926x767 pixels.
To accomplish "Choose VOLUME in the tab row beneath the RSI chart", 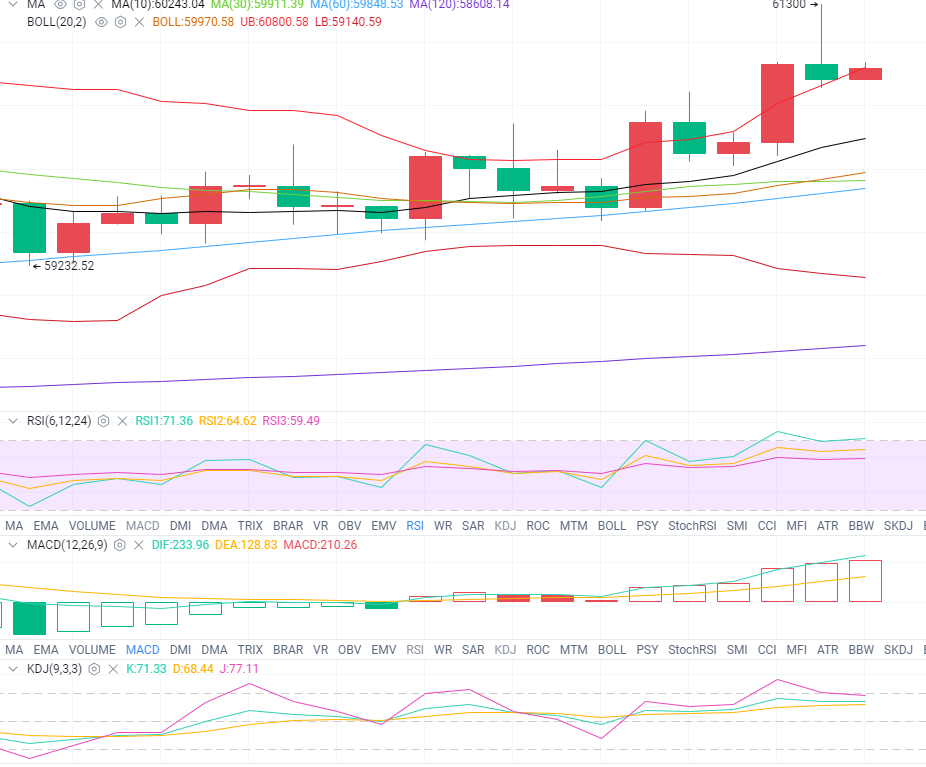I will 92,526.
